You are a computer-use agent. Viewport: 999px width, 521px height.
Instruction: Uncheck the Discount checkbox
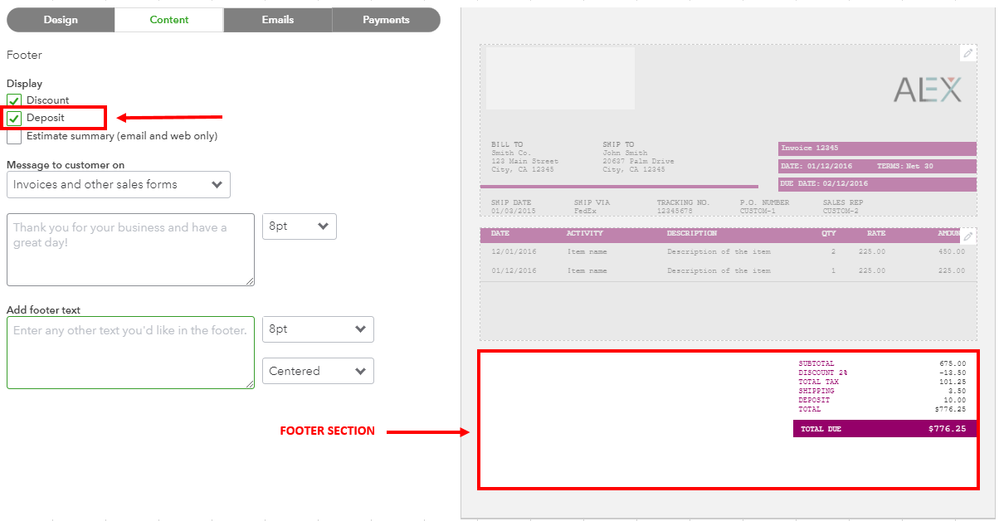coord(14,101)
